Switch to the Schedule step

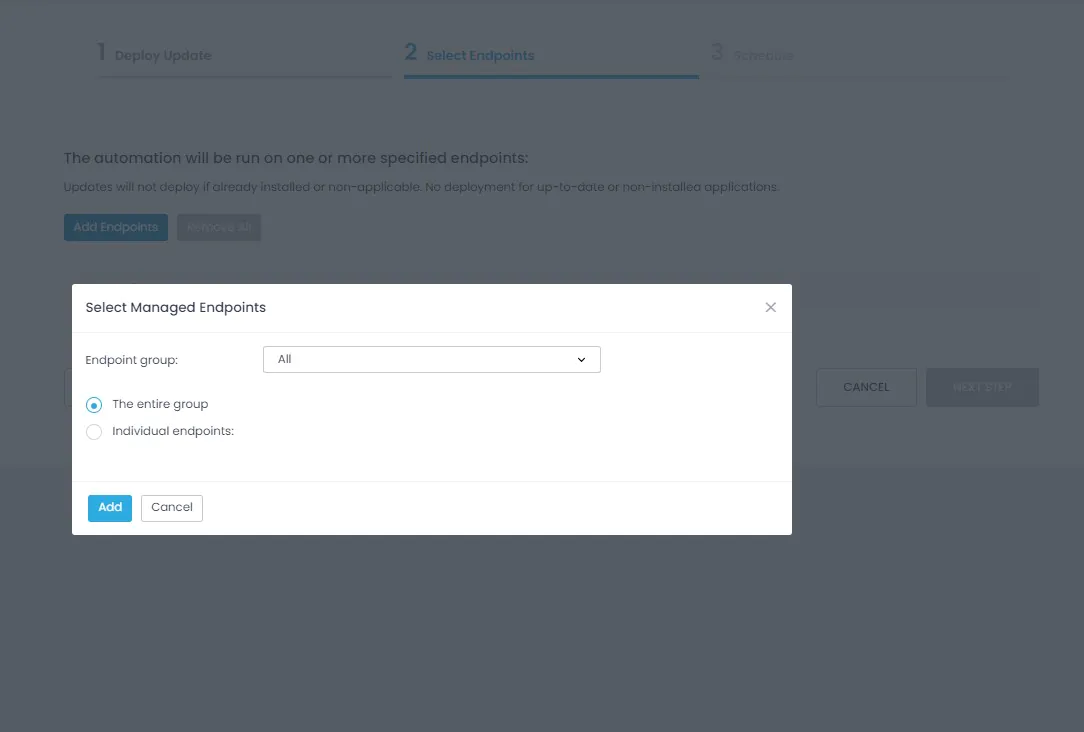tap(762, 55)
